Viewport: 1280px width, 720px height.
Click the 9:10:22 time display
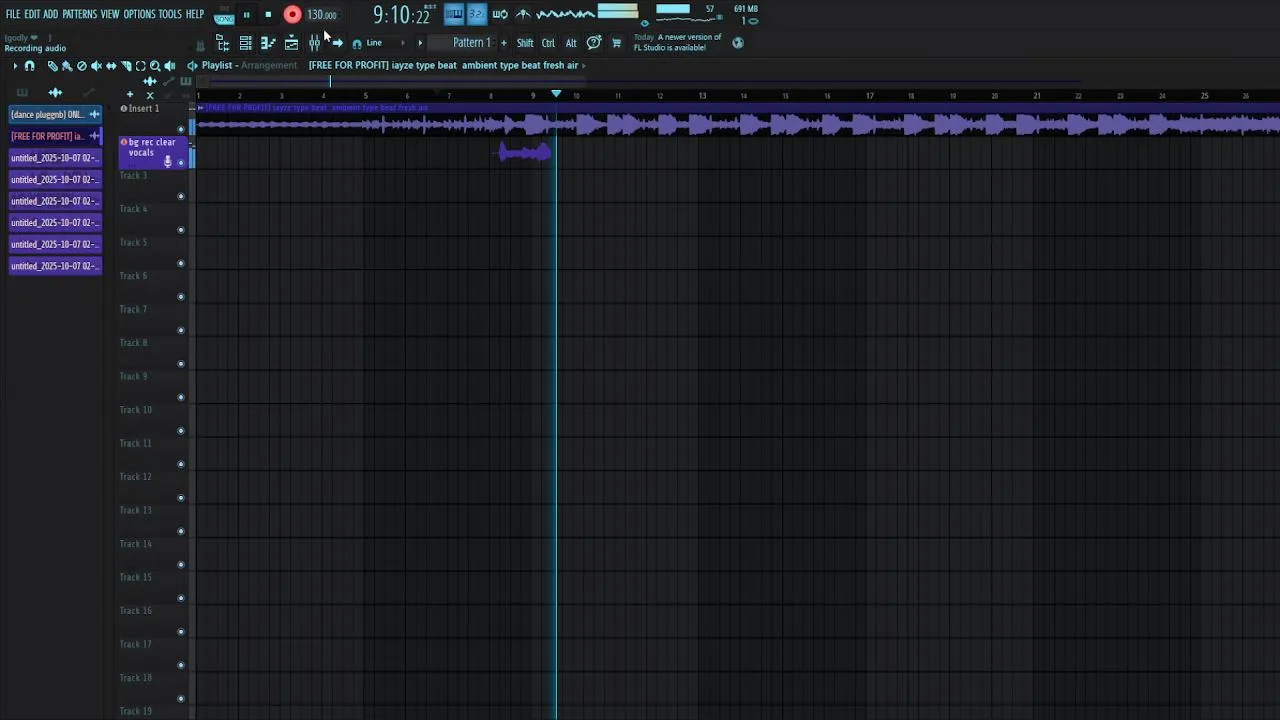click(x=401, y=15)
